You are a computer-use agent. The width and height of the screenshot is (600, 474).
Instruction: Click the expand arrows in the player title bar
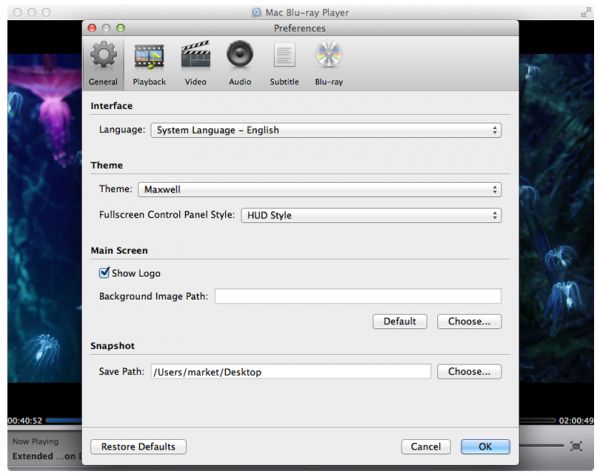pyautogui.click(x=585, y=12)
